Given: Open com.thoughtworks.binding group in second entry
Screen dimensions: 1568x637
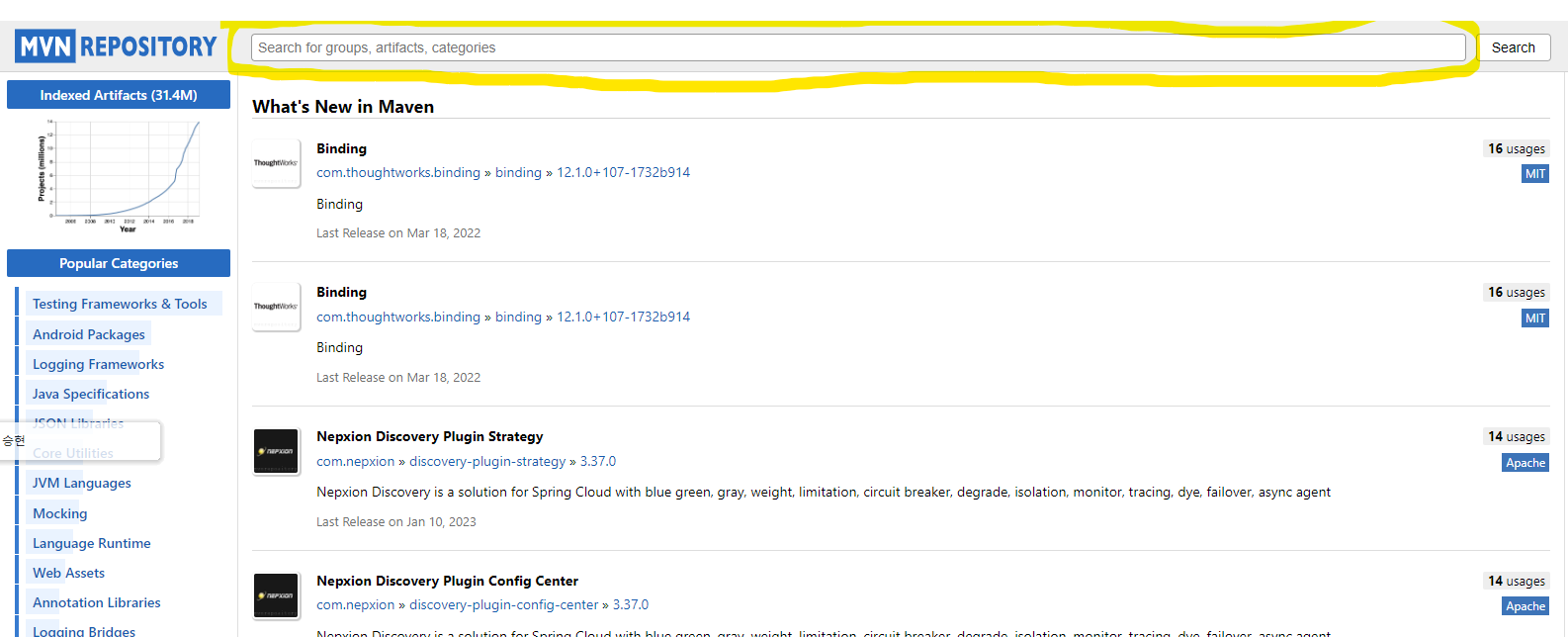Looking at the screenshot, I should [x=398, y=317].
